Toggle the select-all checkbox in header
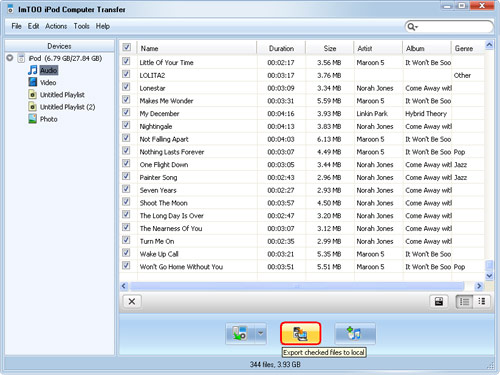This screenshot has width=500, height=375. (x=127, y=47)
